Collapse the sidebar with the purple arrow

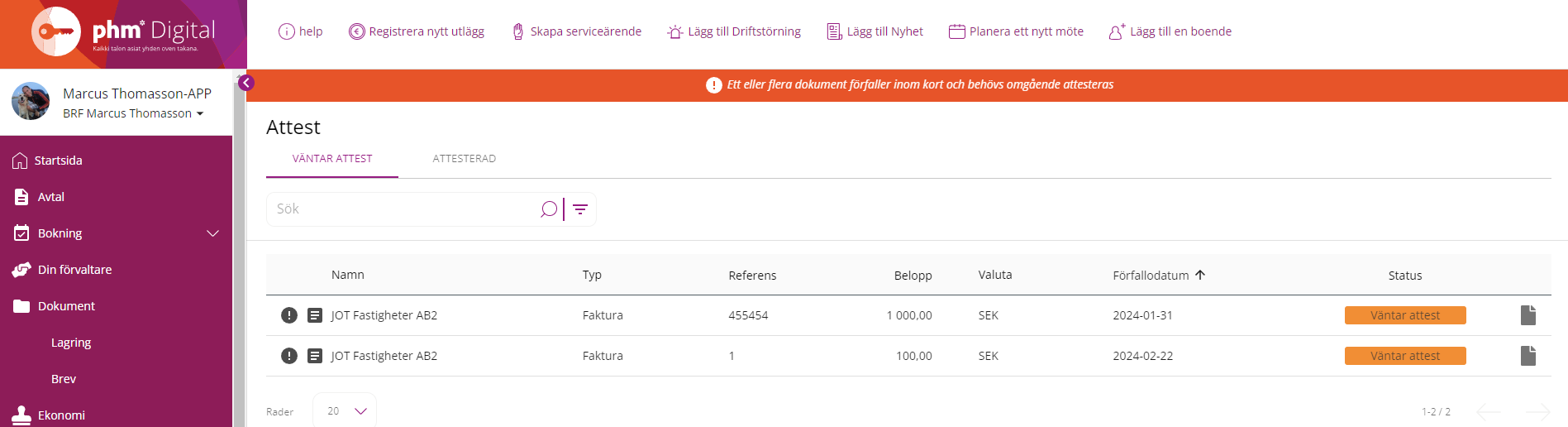point(245,83)
